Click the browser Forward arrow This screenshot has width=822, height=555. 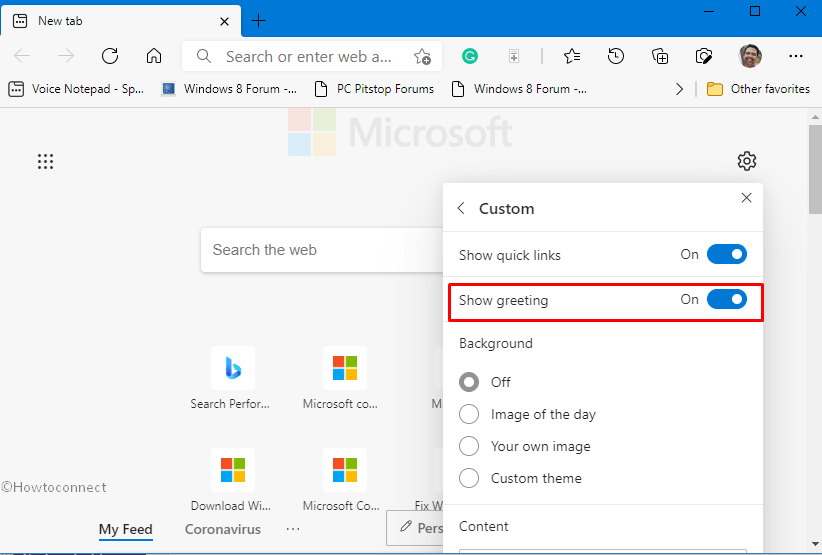[x=66, y=56]
